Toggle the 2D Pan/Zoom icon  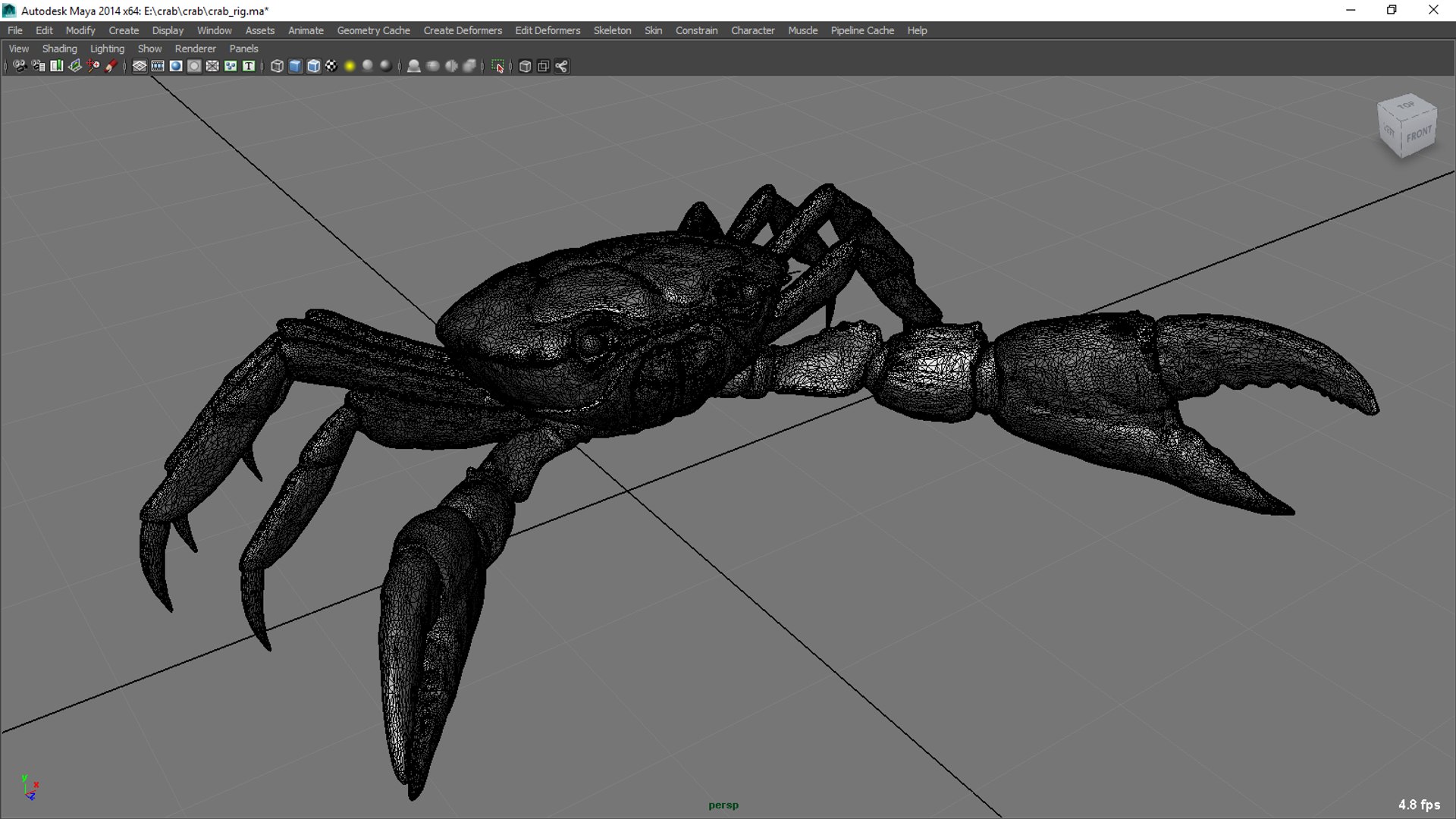tap(93, 66)
